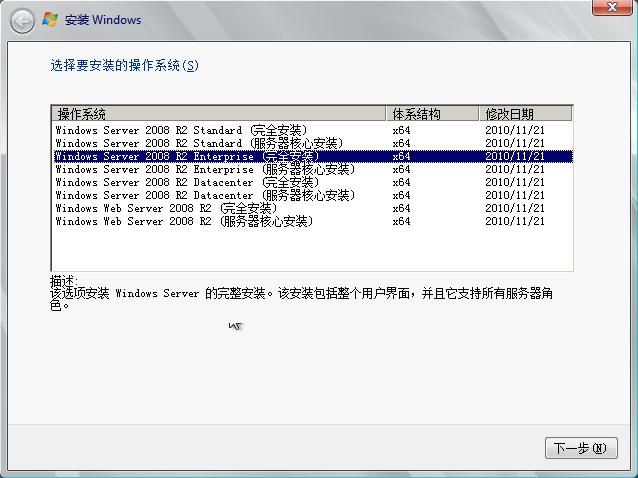This screenshot has width=638, height=478.
Task: Select Windows Server 2008 R2 Datacenter full installation
Action: point(312,182)
